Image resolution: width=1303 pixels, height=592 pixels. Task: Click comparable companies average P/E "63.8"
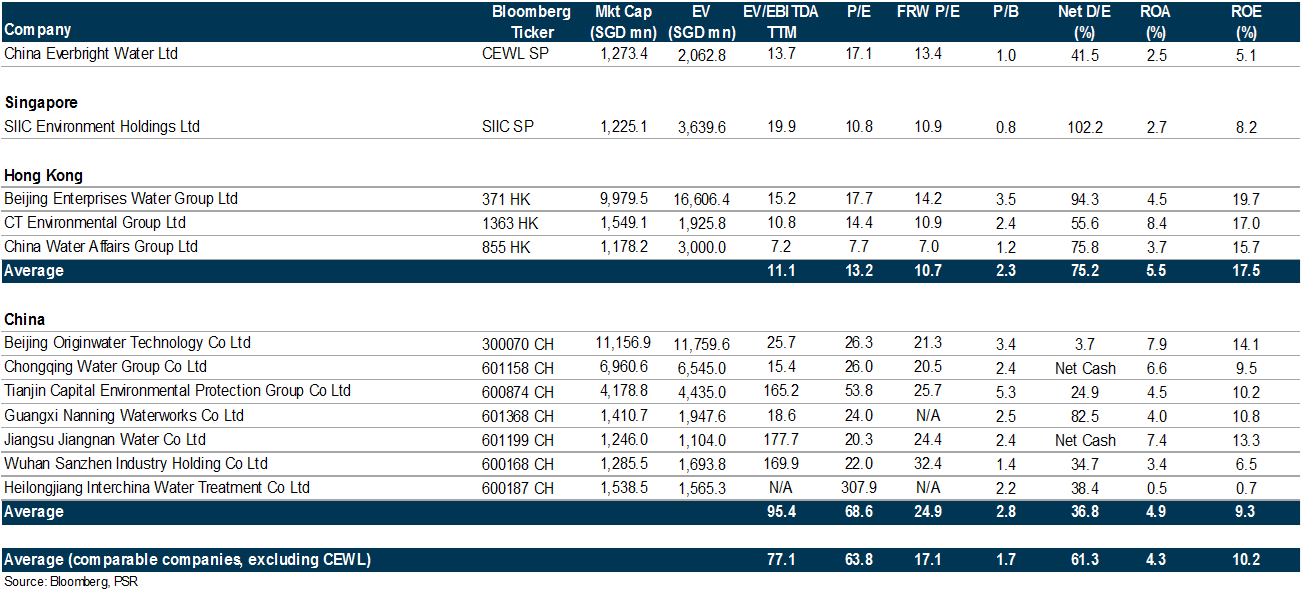click(x=860, y=559)
